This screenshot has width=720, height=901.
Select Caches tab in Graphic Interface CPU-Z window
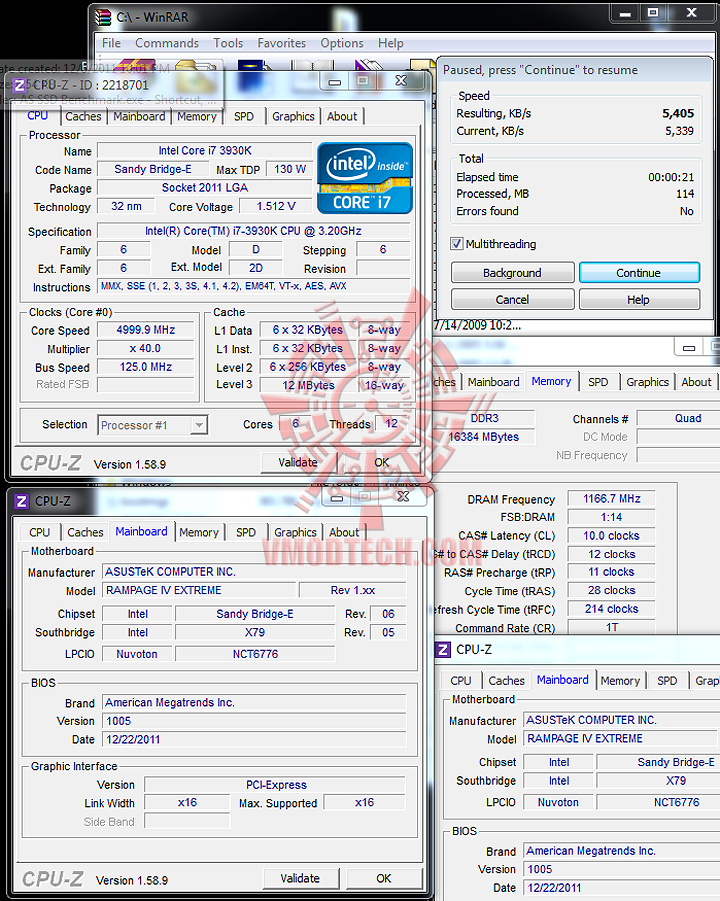[85, 533]
